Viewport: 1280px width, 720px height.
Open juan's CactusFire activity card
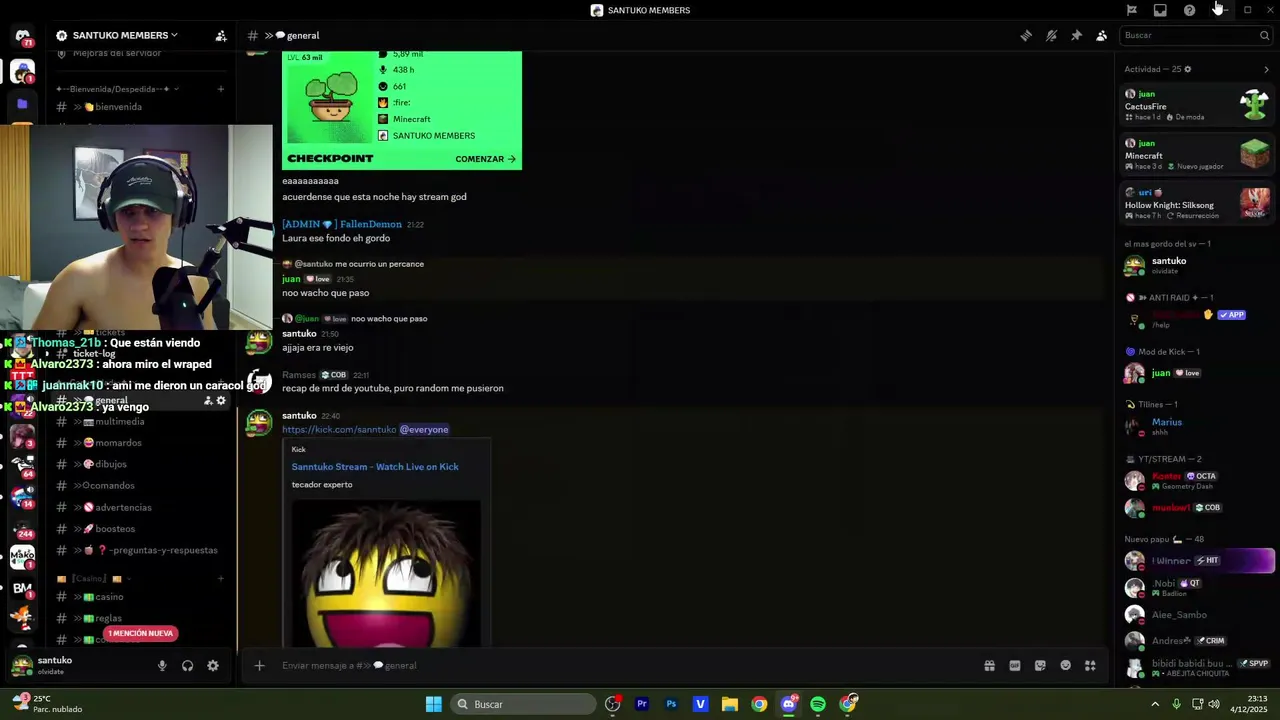tap(1196, 104)
